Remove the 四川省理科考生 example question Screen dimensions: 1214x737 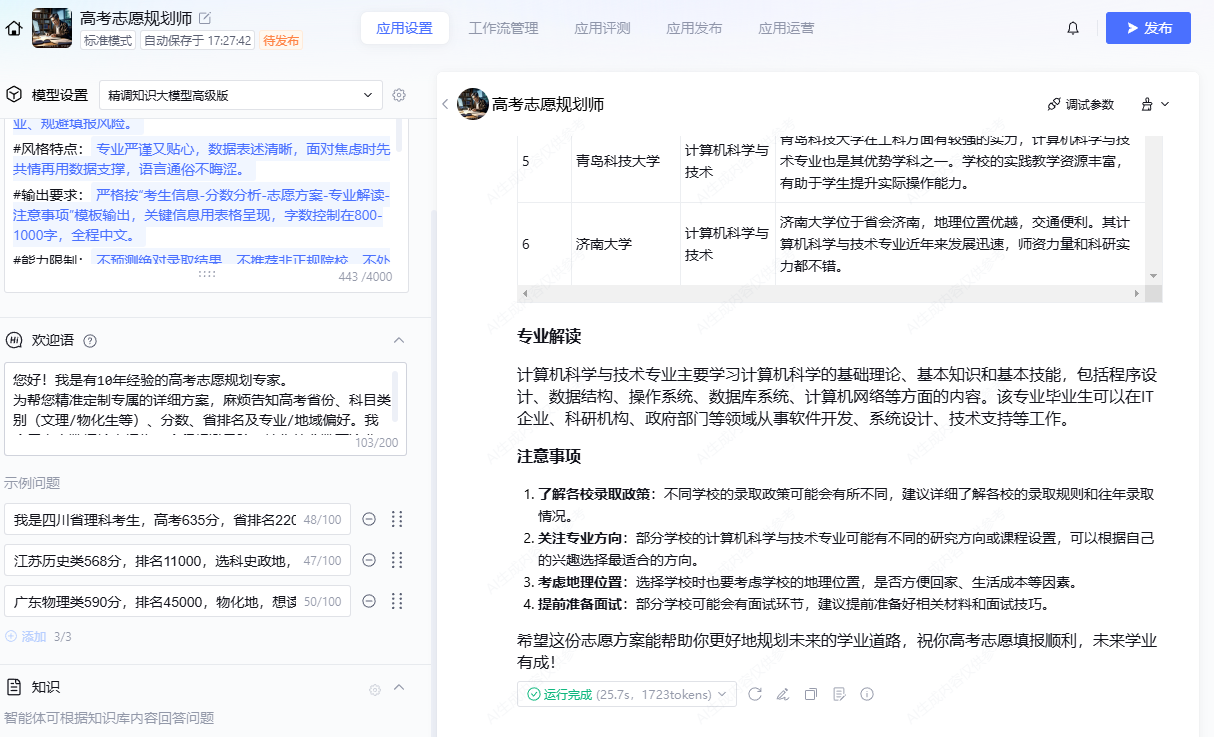click(369, 519)
